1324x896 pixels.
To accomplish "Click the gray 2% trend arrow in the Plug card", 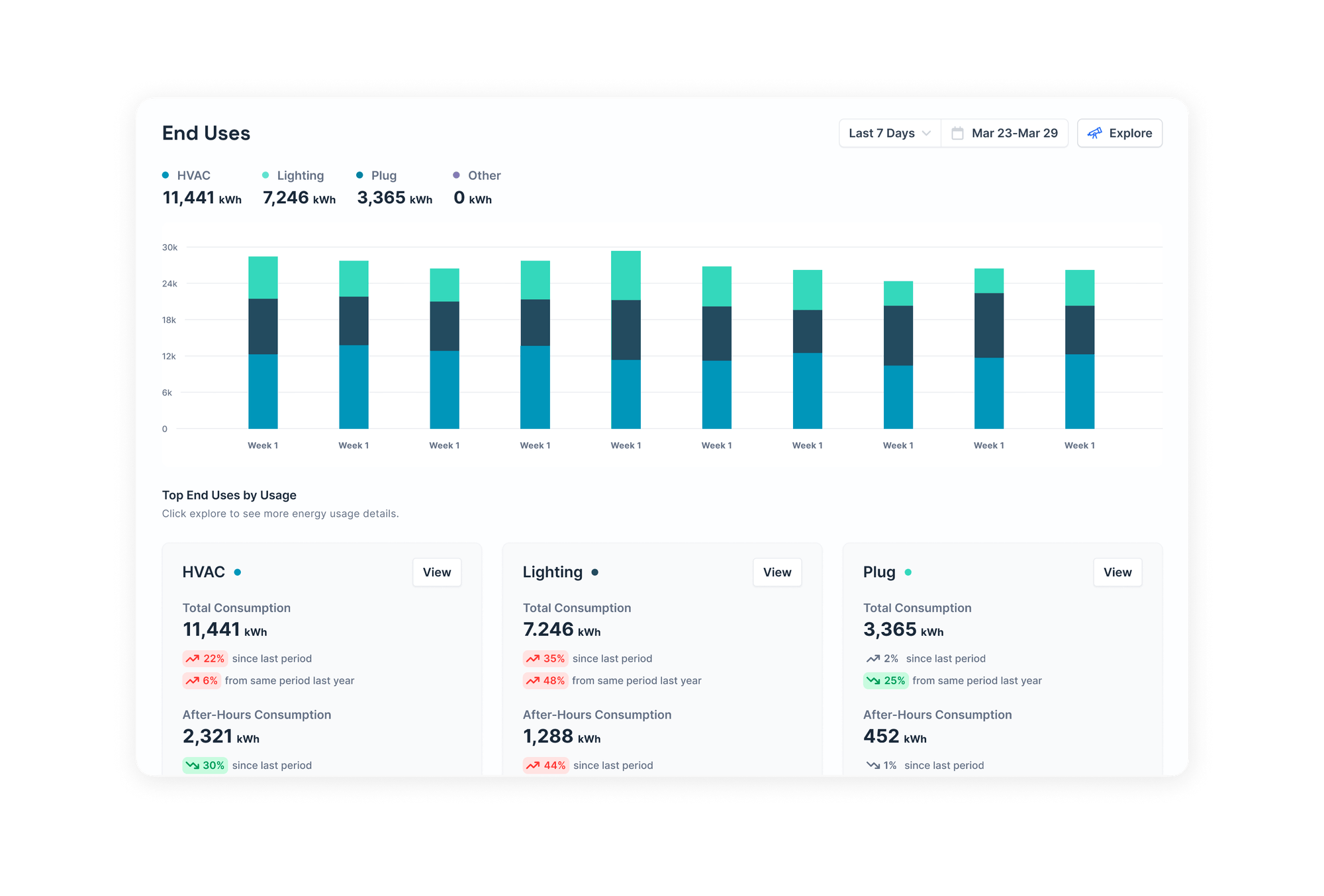I will 873,658.
